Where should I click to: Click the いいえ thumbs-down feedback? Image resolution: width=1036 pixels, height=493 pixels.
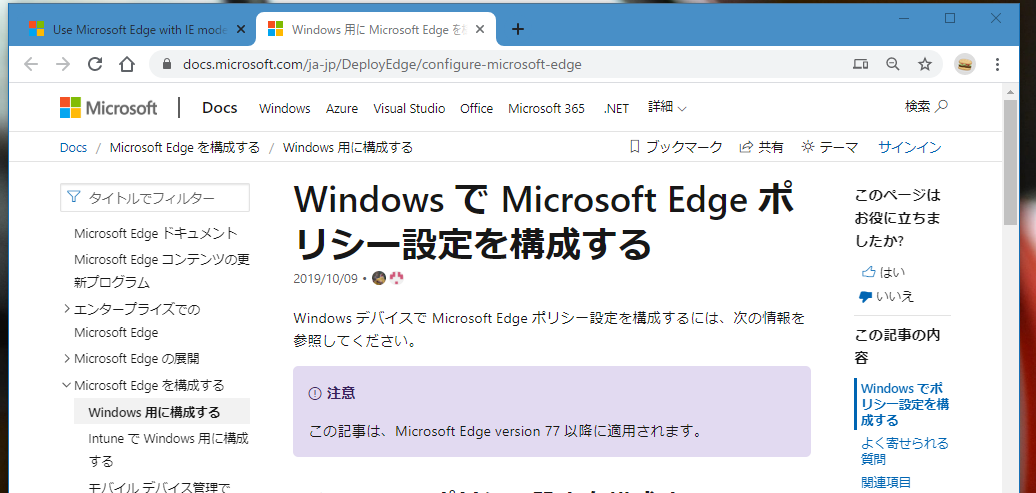tap(886, 296)
